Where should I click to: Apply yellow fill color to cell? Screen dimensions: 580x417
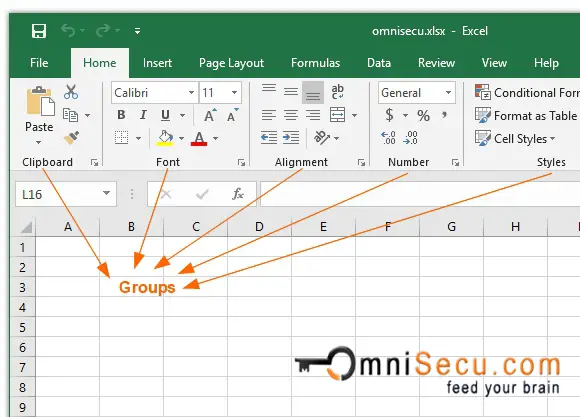point(165,138)
